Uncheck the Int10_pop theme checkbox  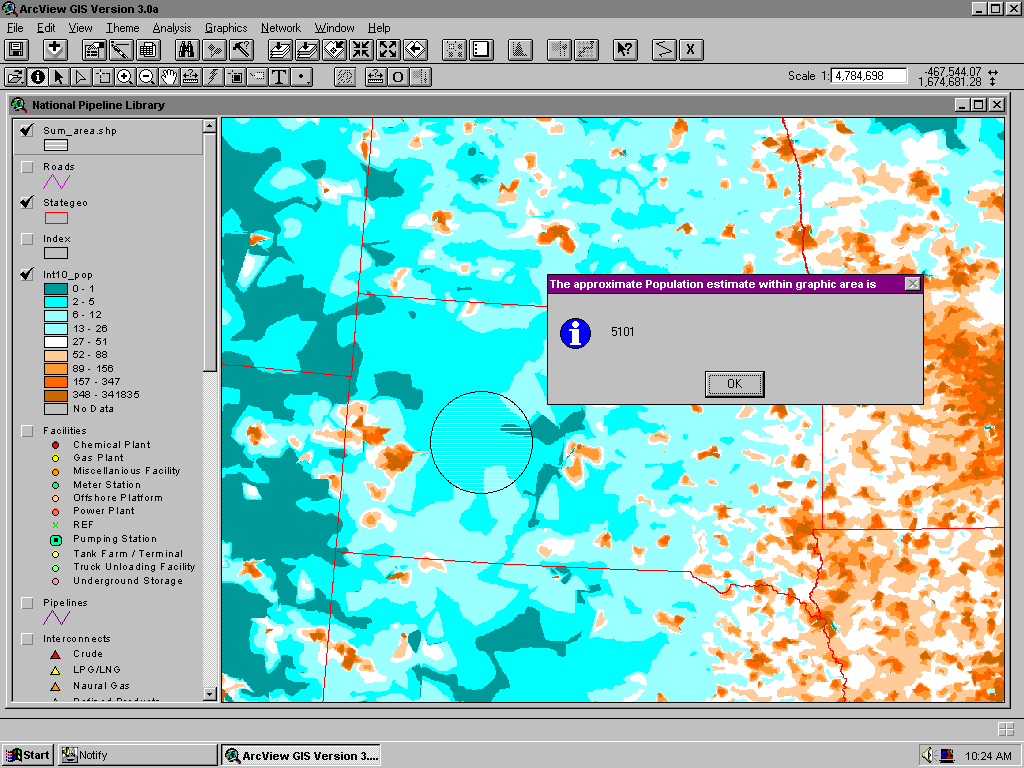pyautogui.click(x=27, y=274)
